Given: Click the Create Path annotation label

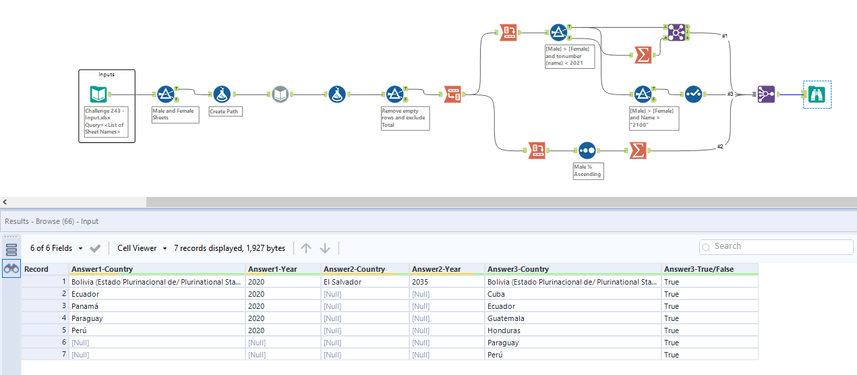Looking at the screenshot, I should 226,112.
